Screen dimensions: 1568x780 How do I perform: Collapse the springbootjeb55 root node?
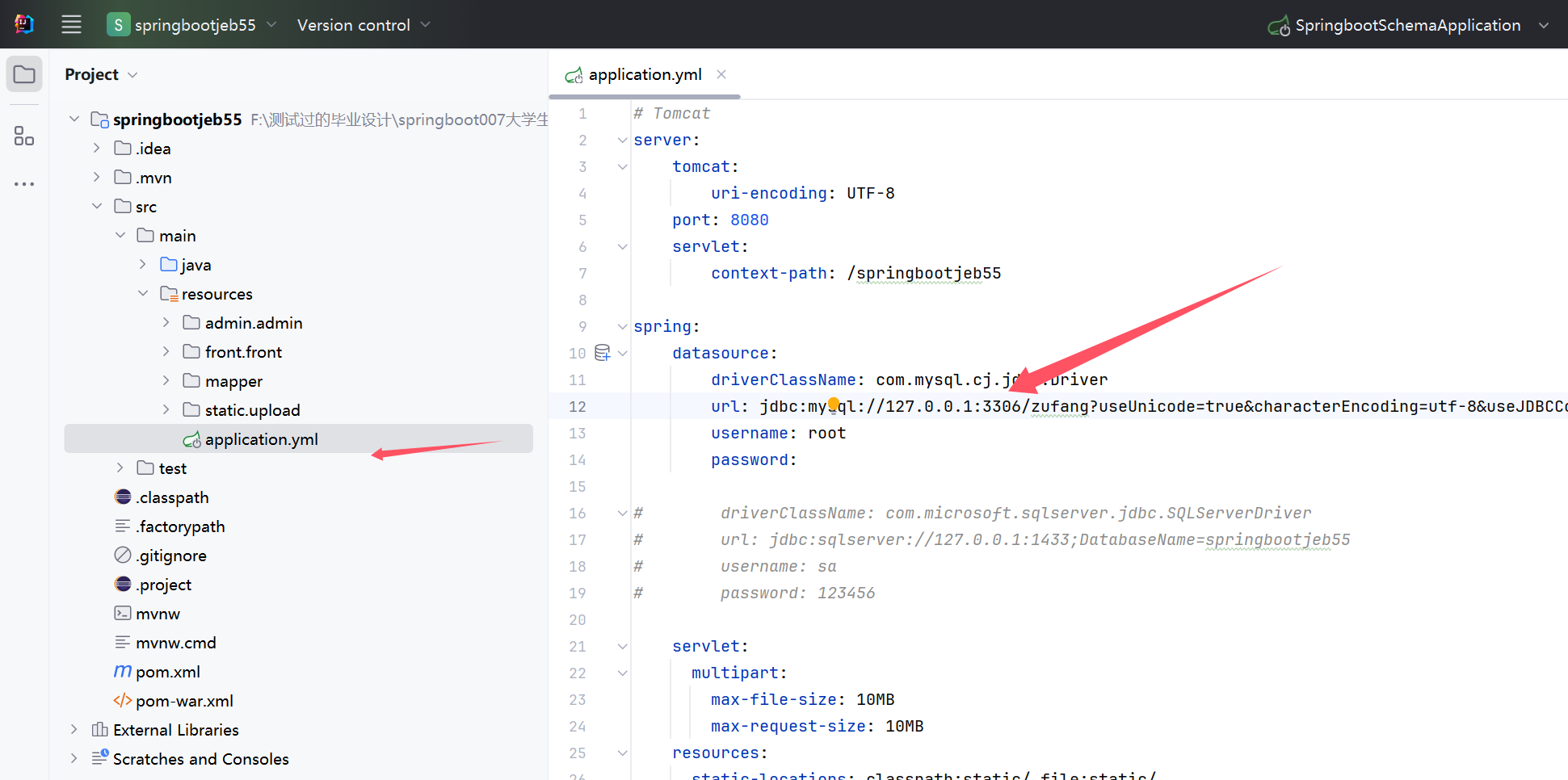coord(74,119)
